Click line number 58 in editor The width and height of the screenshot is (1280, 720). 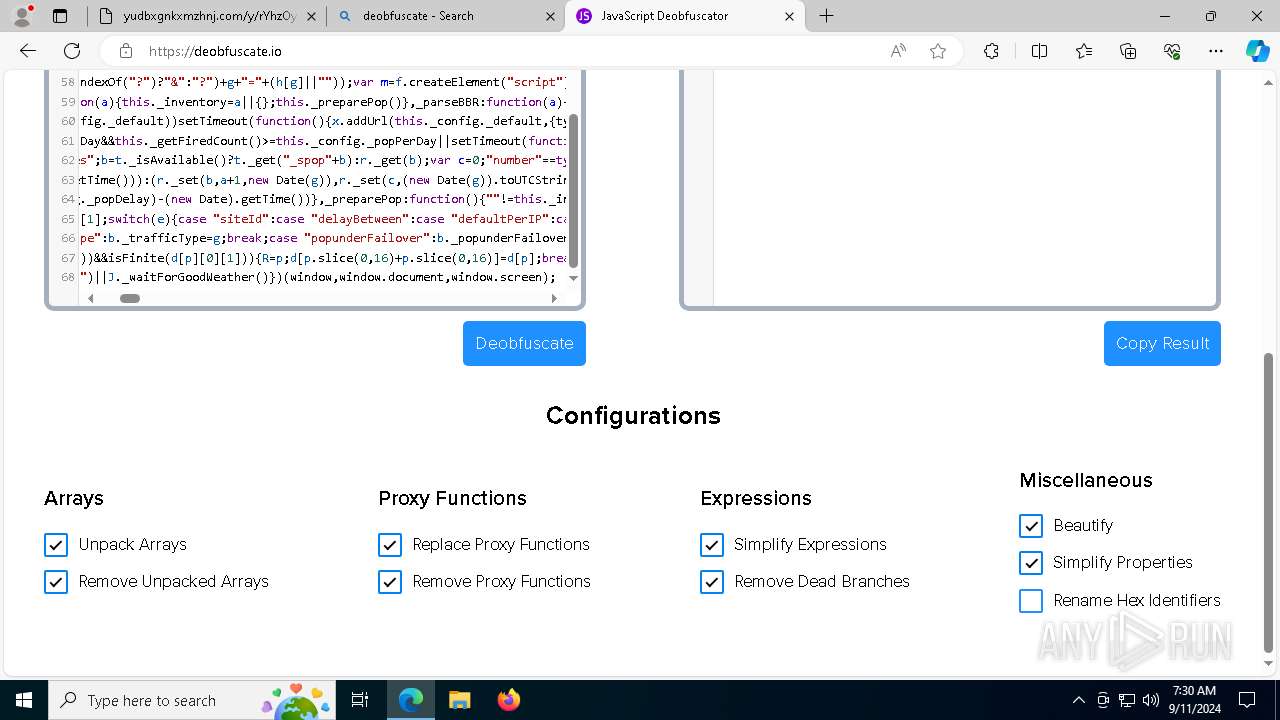point(68,82)
